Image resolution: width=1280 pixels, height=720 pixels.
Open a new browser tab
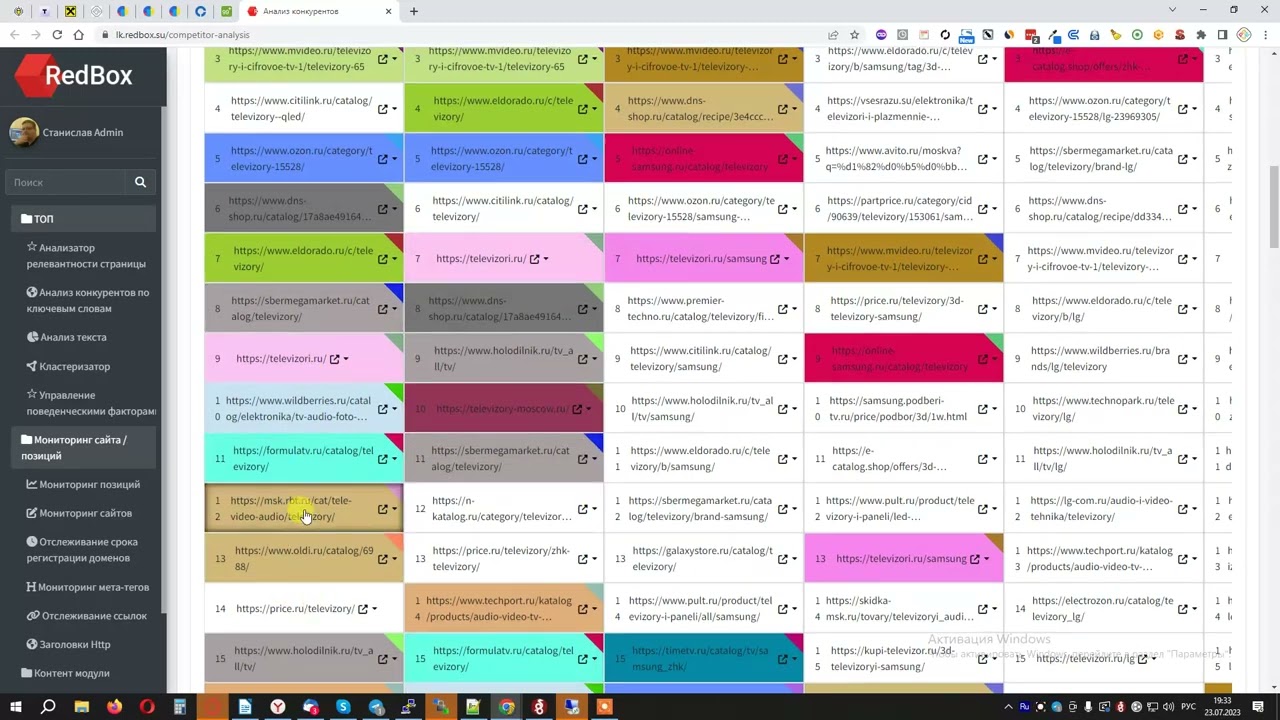tap(414, 11)
